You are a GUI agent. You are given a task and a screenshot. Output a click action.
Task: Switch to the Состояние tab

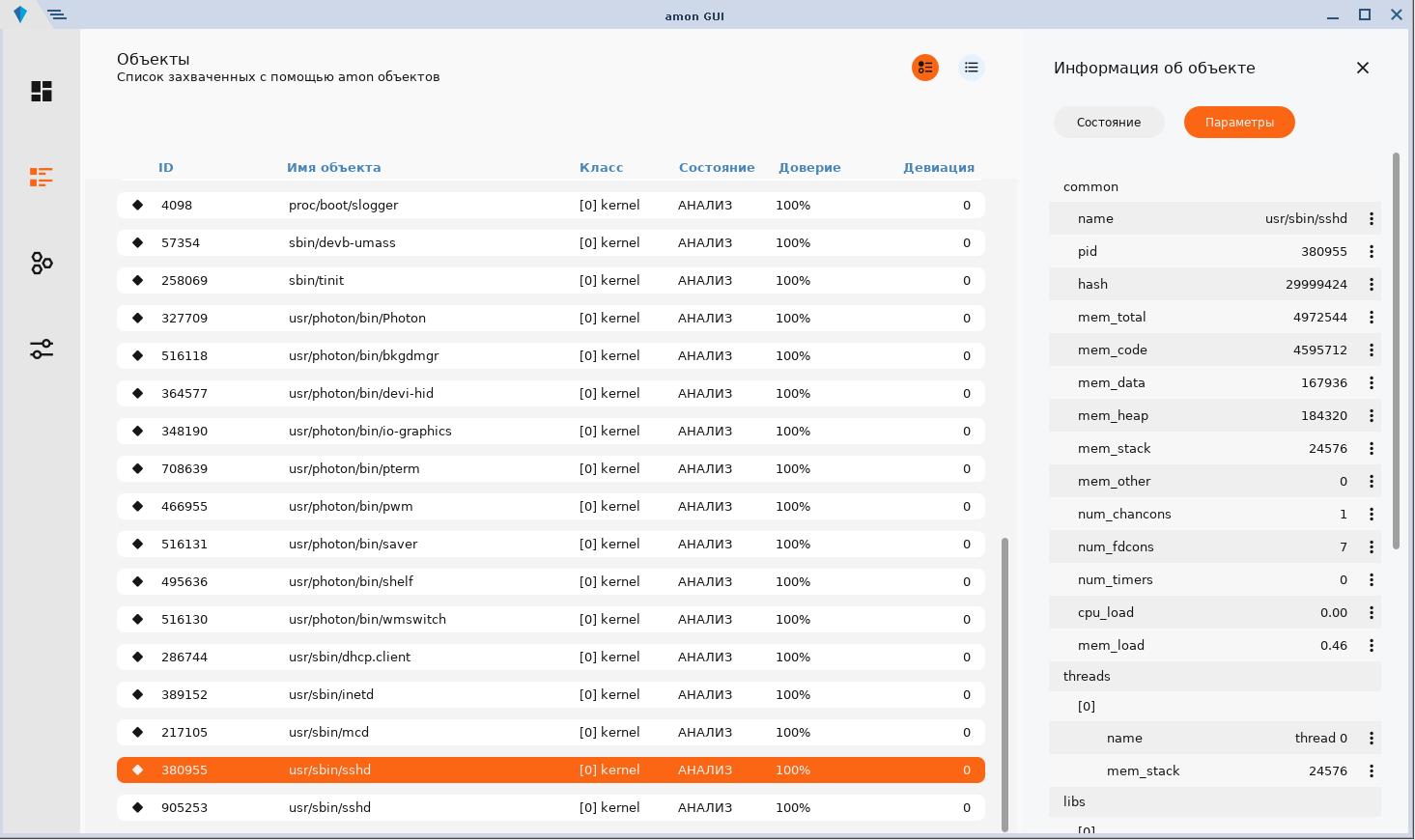(x=1108, y=123)
